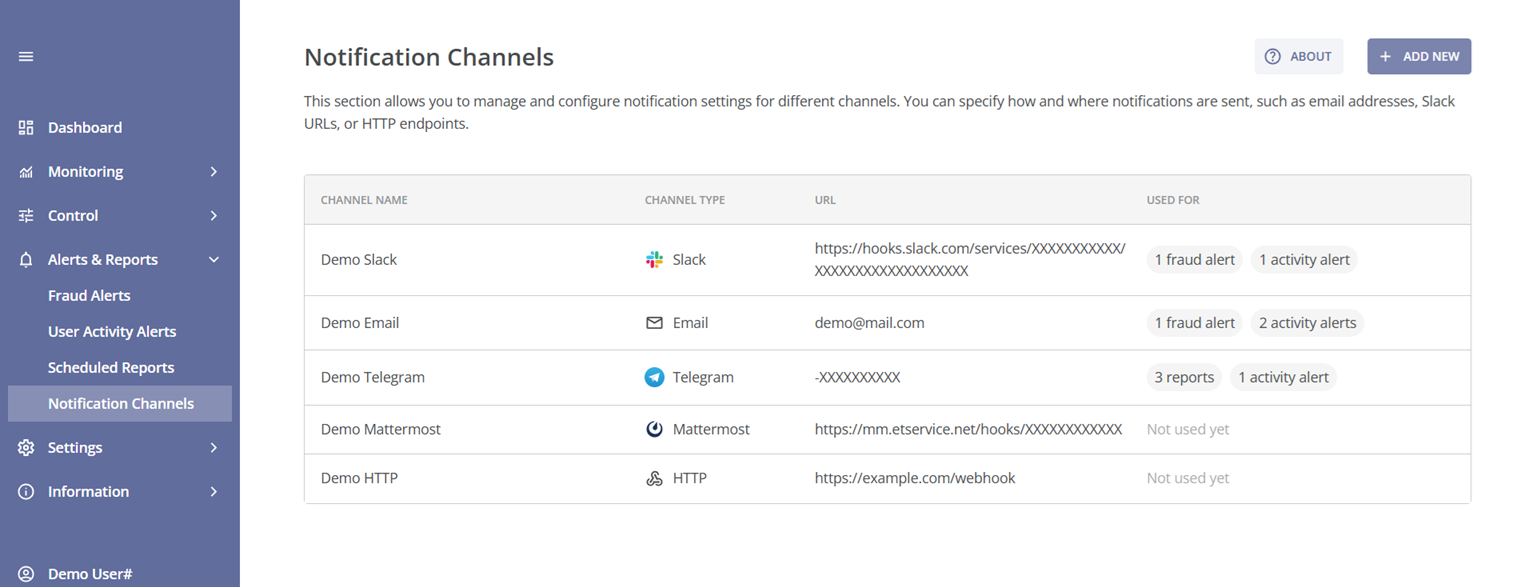The height and width of the screenshot is (587, 1519).
Task: Click the 2 activity alerts badge for Demo Email
Action: 1307,322
